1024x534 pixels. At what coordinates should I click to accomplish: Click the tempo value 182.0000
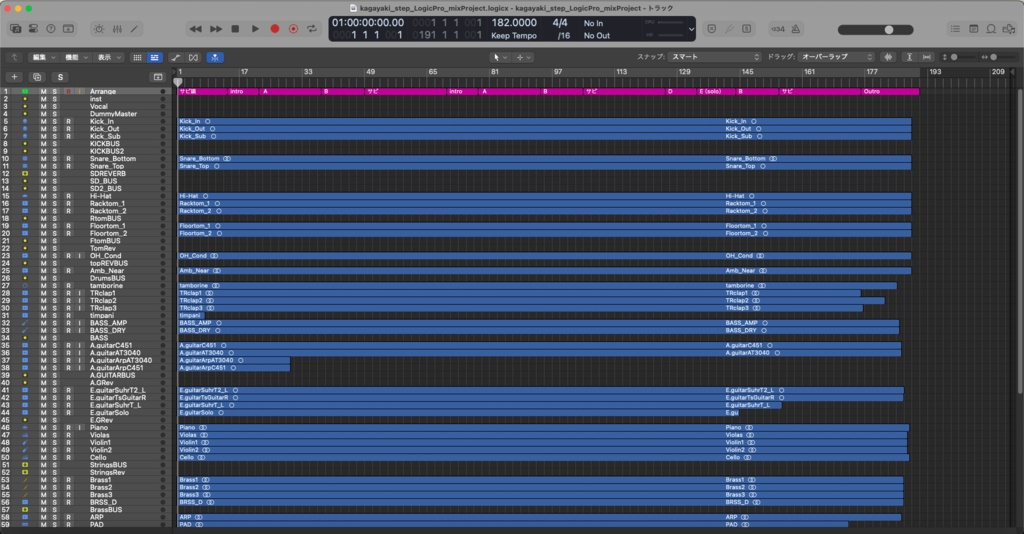click(x=514, y=23)
